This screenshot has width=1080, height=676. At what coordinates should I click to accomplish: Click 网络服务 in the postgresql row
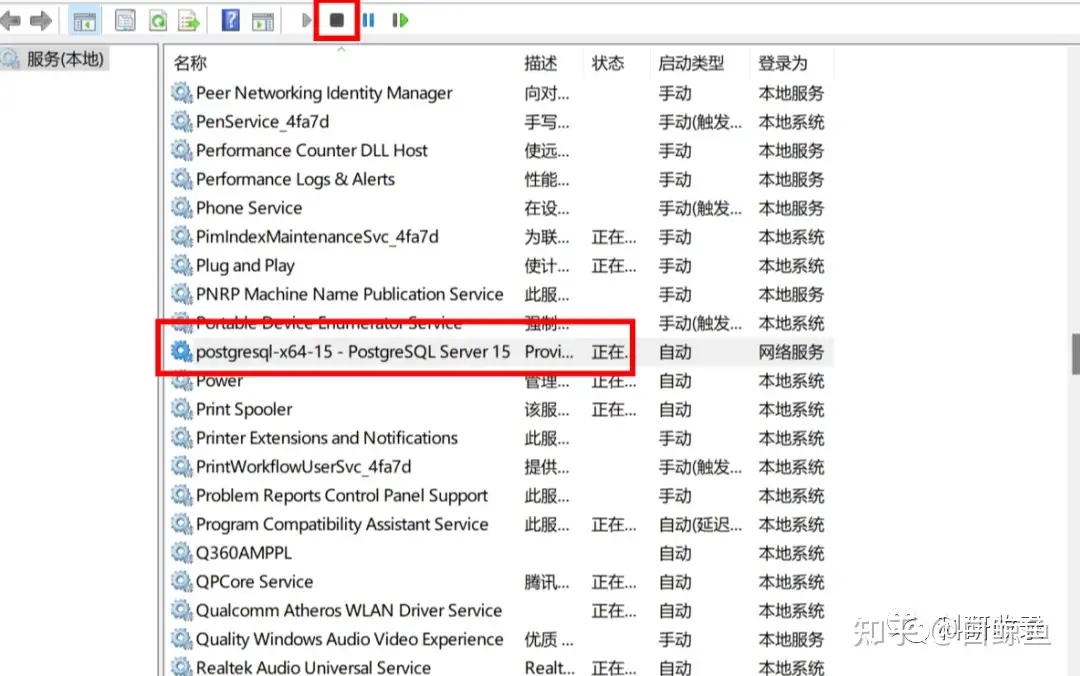coord(791,352)
